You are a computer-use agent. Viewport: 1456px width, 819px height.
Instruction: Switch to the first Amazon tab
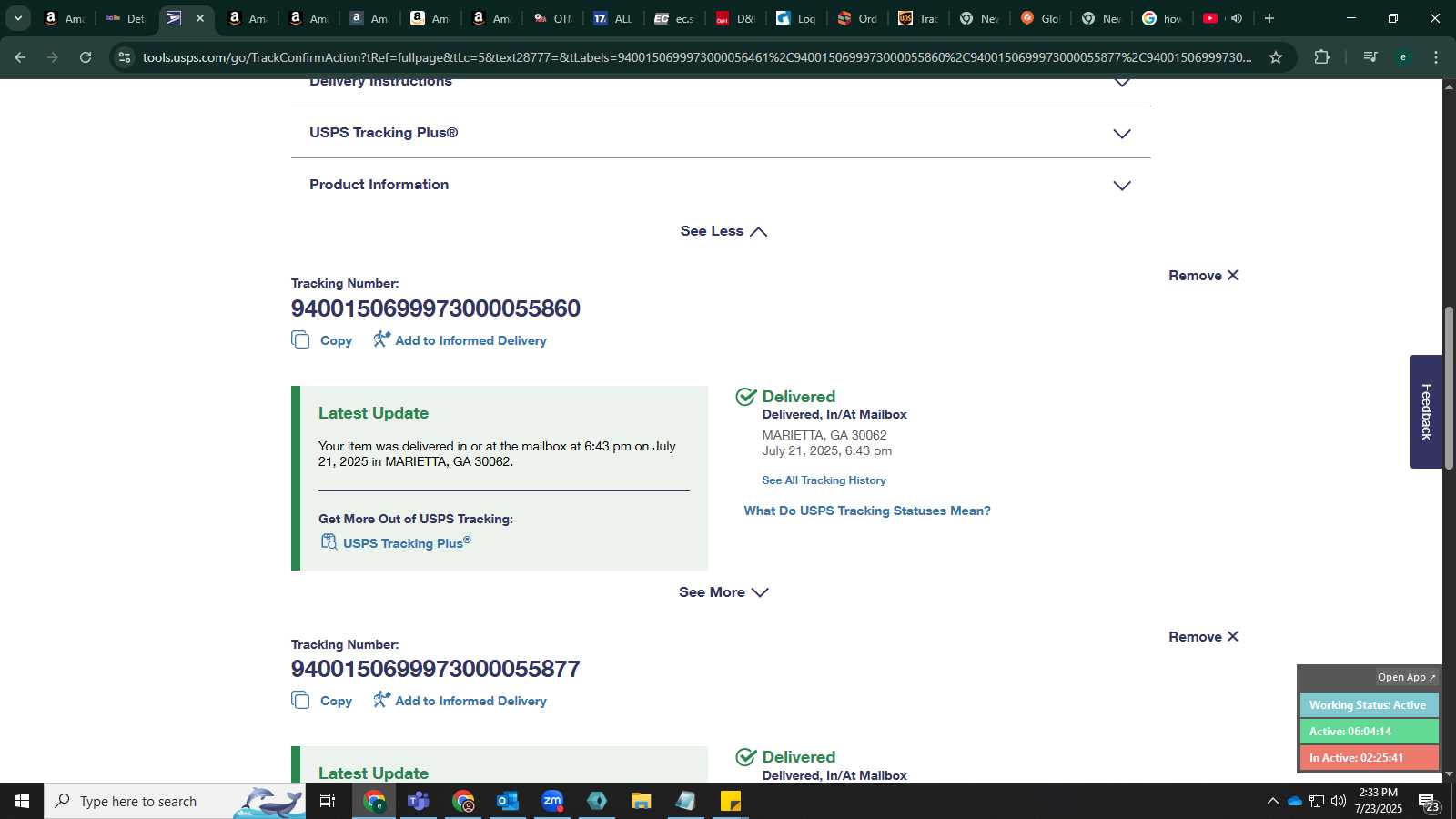point(64,18)
